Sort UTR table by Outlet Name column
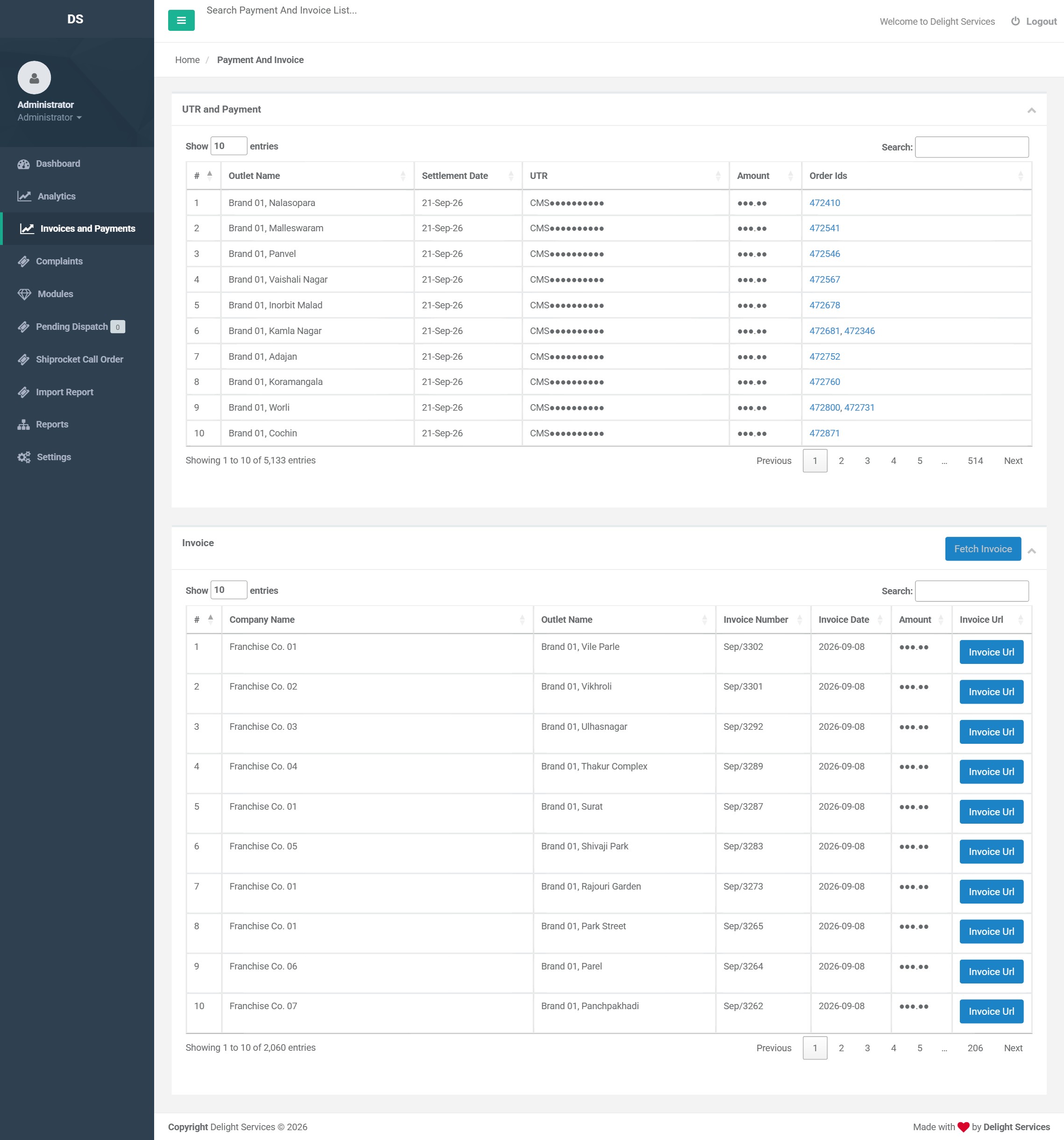The height and width of the screenshot is (1140, 1064). click(317, 176)
